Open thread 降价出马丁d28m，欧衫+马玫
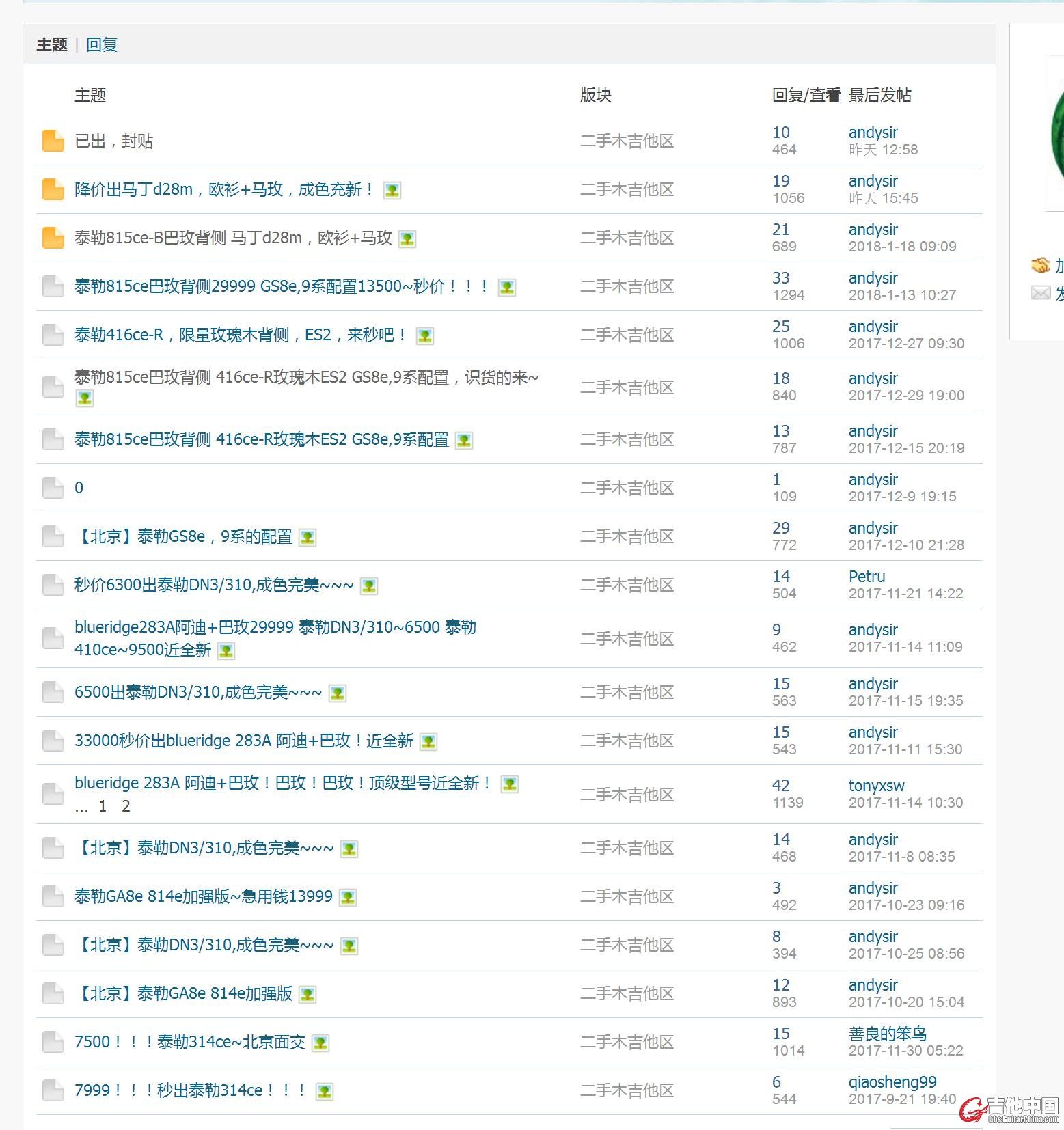1064x1130 pixels. [224, 190]
